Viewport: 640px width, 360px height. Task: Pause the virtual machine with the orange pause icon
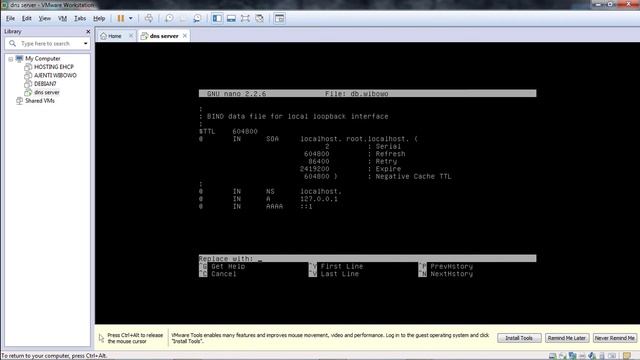[x=120, y=18]
